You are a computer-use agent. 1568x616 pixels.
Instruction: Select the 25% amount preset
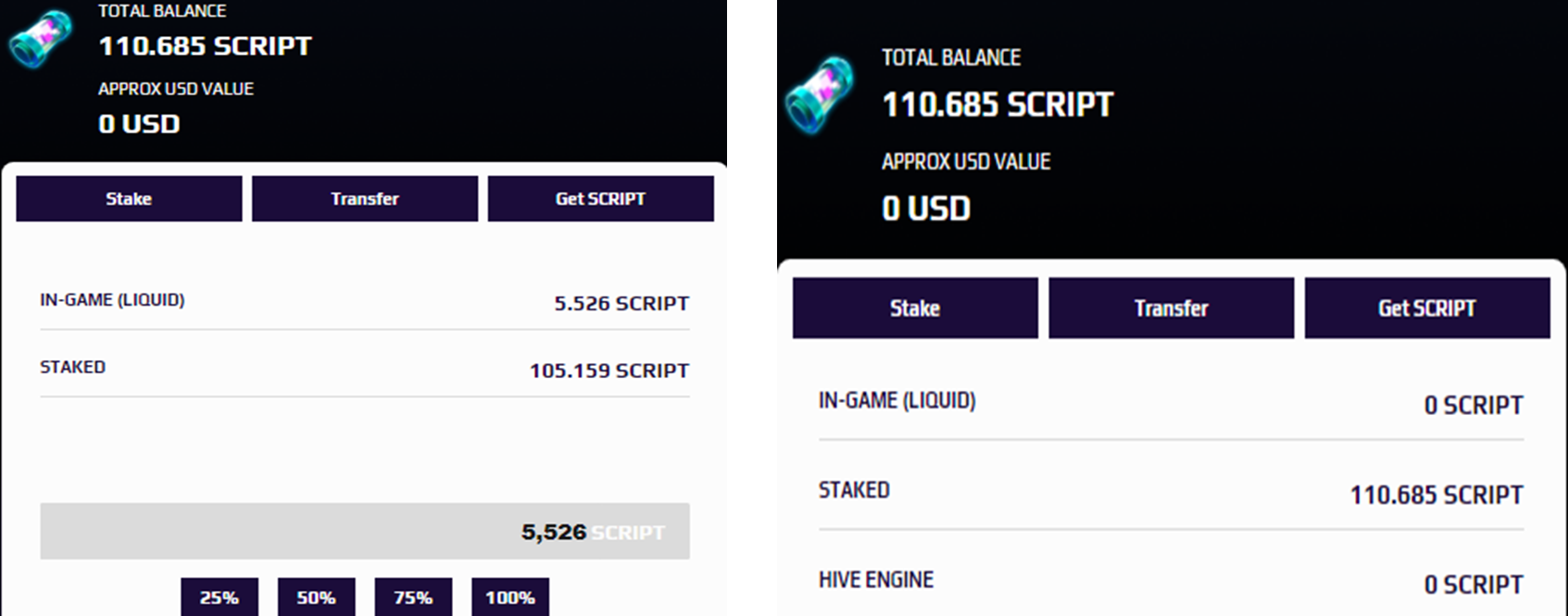pos(219,597)
